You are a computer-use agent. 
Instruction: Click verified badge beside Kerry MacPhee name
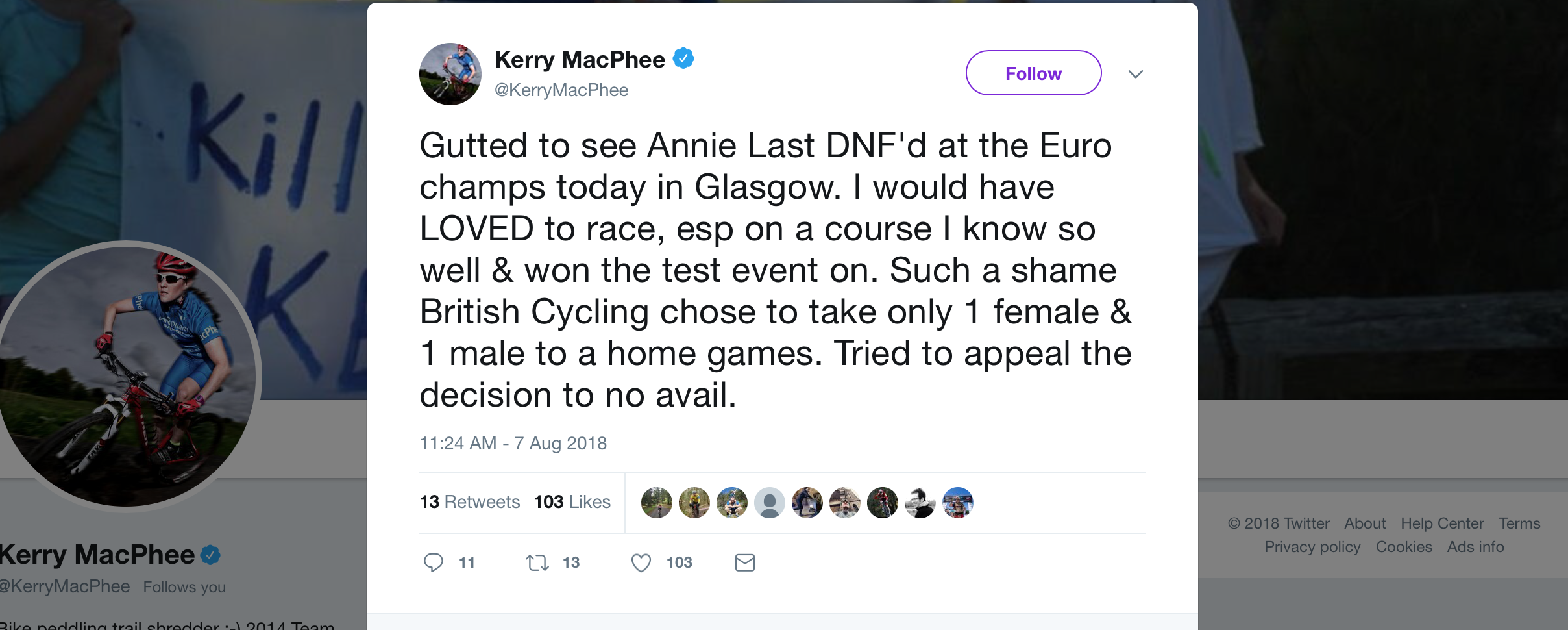click(683, 58)
